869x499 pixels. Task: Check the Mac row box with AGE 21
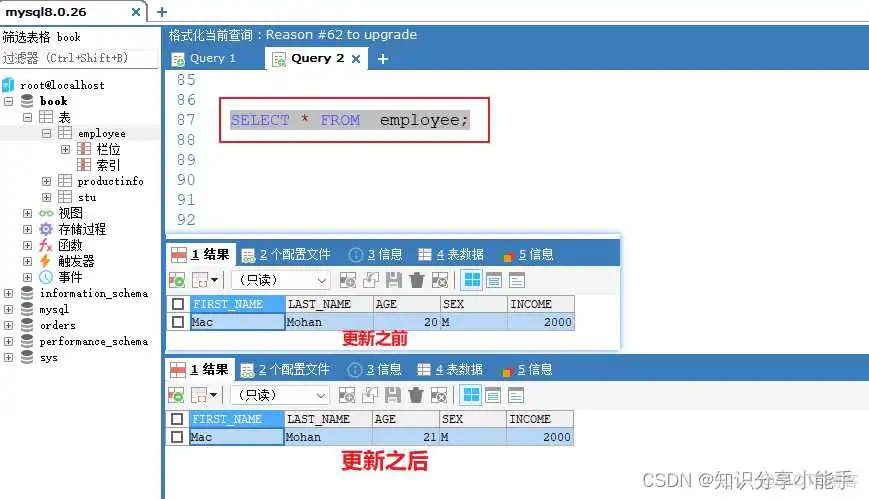(x=177, y=437)
